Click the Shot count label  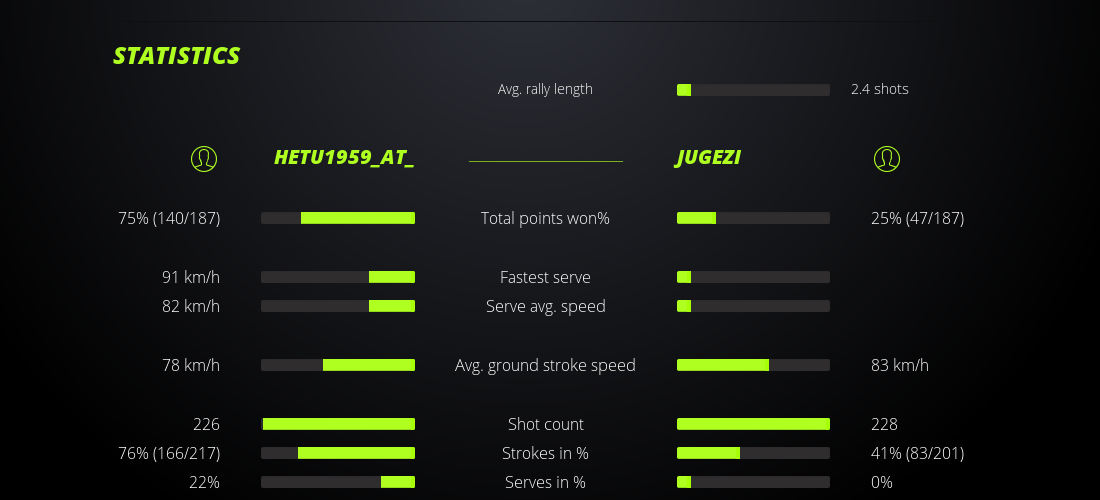coord(545,424)
